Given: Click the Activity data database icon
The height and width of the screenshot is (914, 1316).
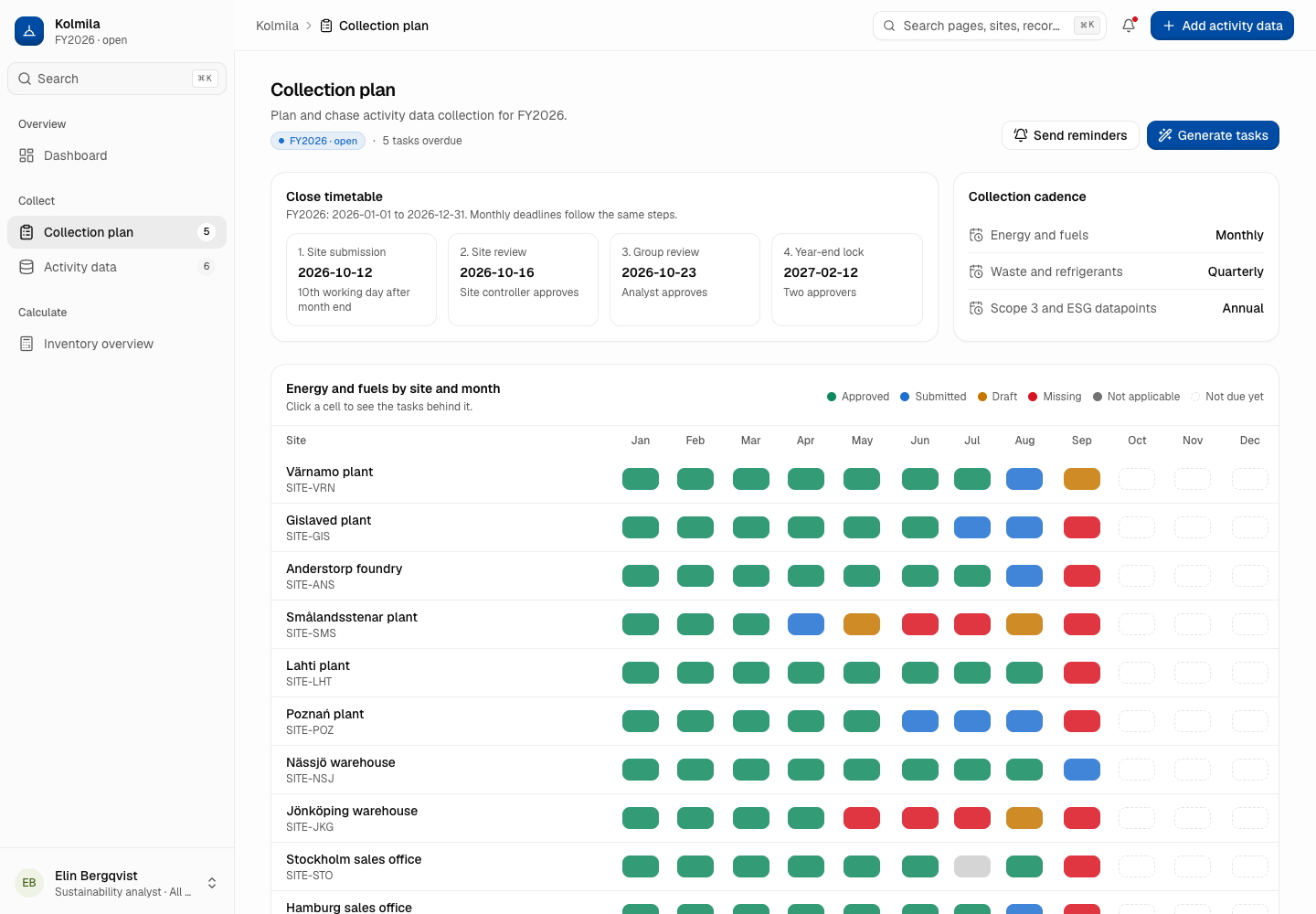Looking at the screenshot, I should click(27, 267).
